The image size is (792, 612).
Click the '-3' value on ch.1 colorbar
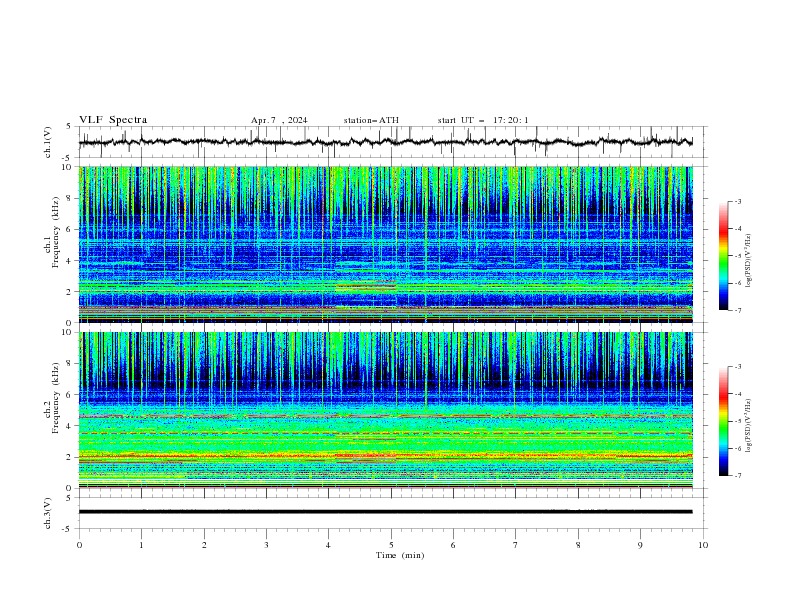point(737,201)
